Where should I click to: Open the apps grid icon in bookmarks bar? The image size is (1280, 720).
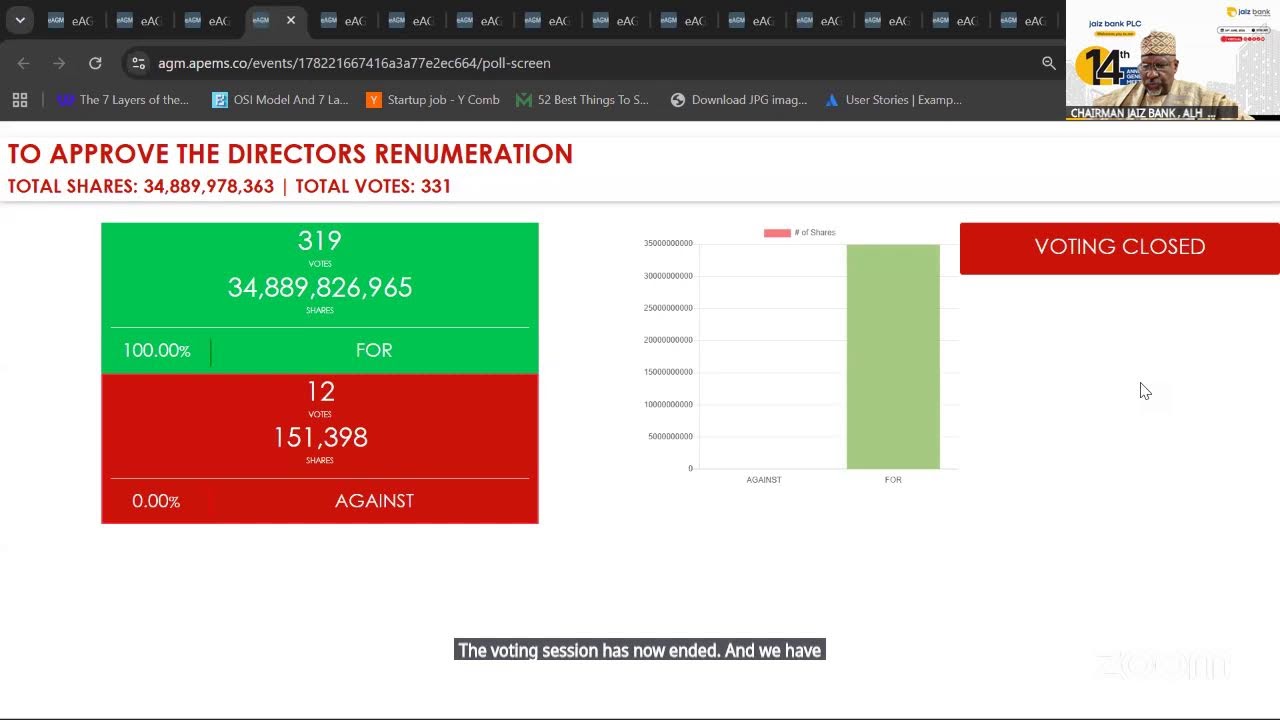[x=20, y=100]
